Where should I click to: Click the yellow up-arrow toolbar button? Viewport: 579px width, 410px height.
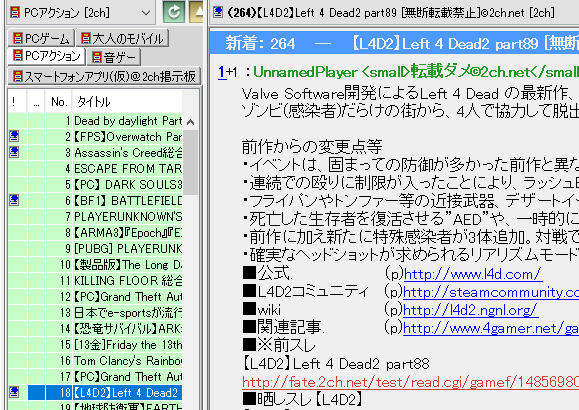[x=196, y=12]
